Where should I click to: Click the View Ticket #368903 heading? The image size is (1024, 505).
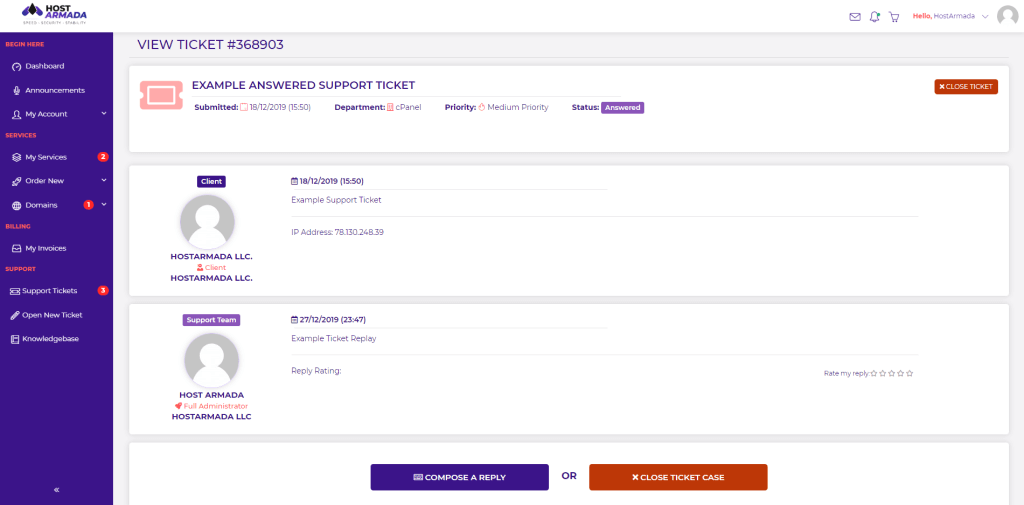(x=210, y=45)
